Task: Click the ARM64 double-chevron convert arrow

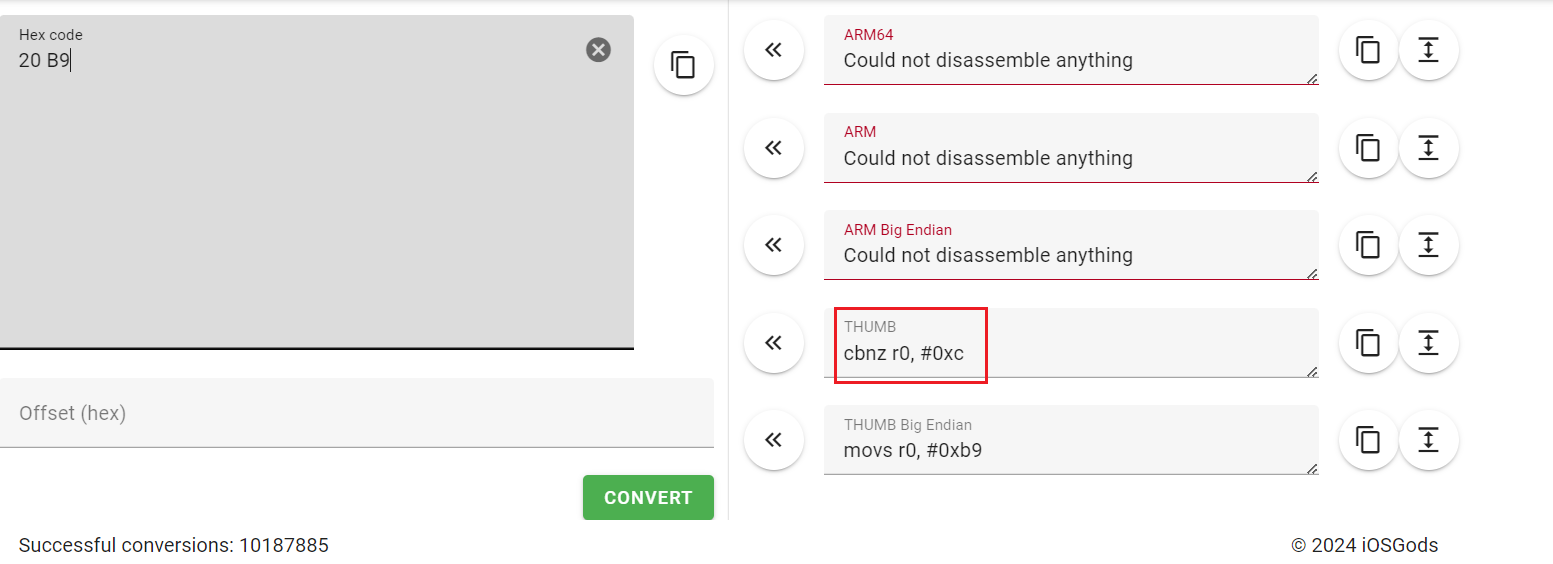Action: pyautogui.click(x=773, y=50)
